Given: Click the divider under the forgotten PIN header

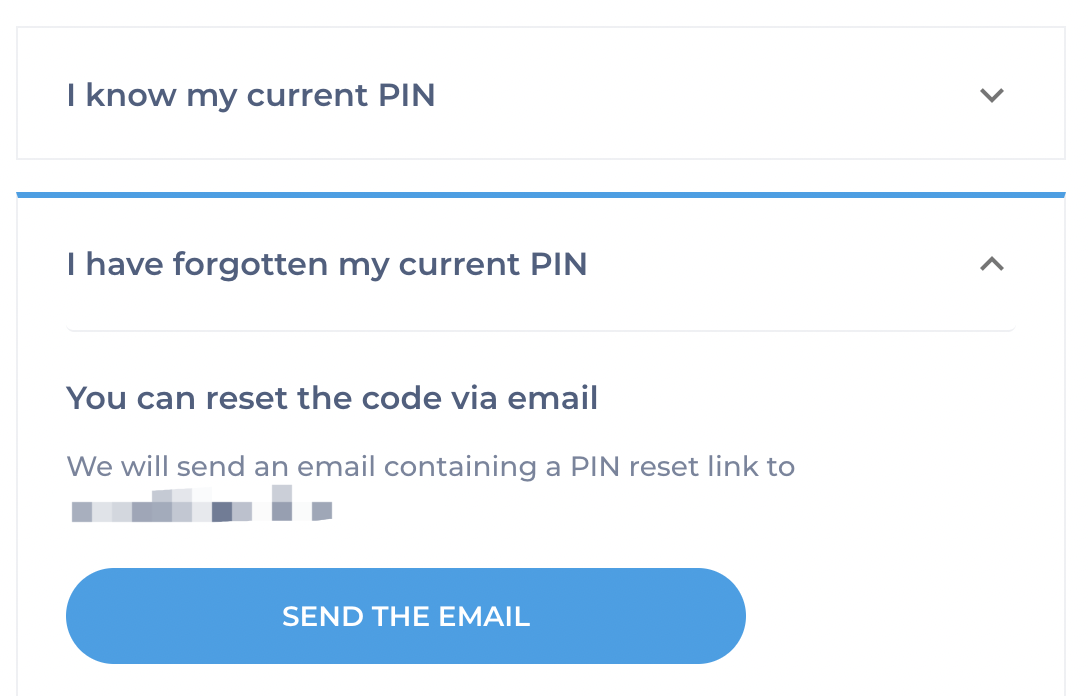Looking at the screenshot, I should pyautogui.click(x=540, y=327).
